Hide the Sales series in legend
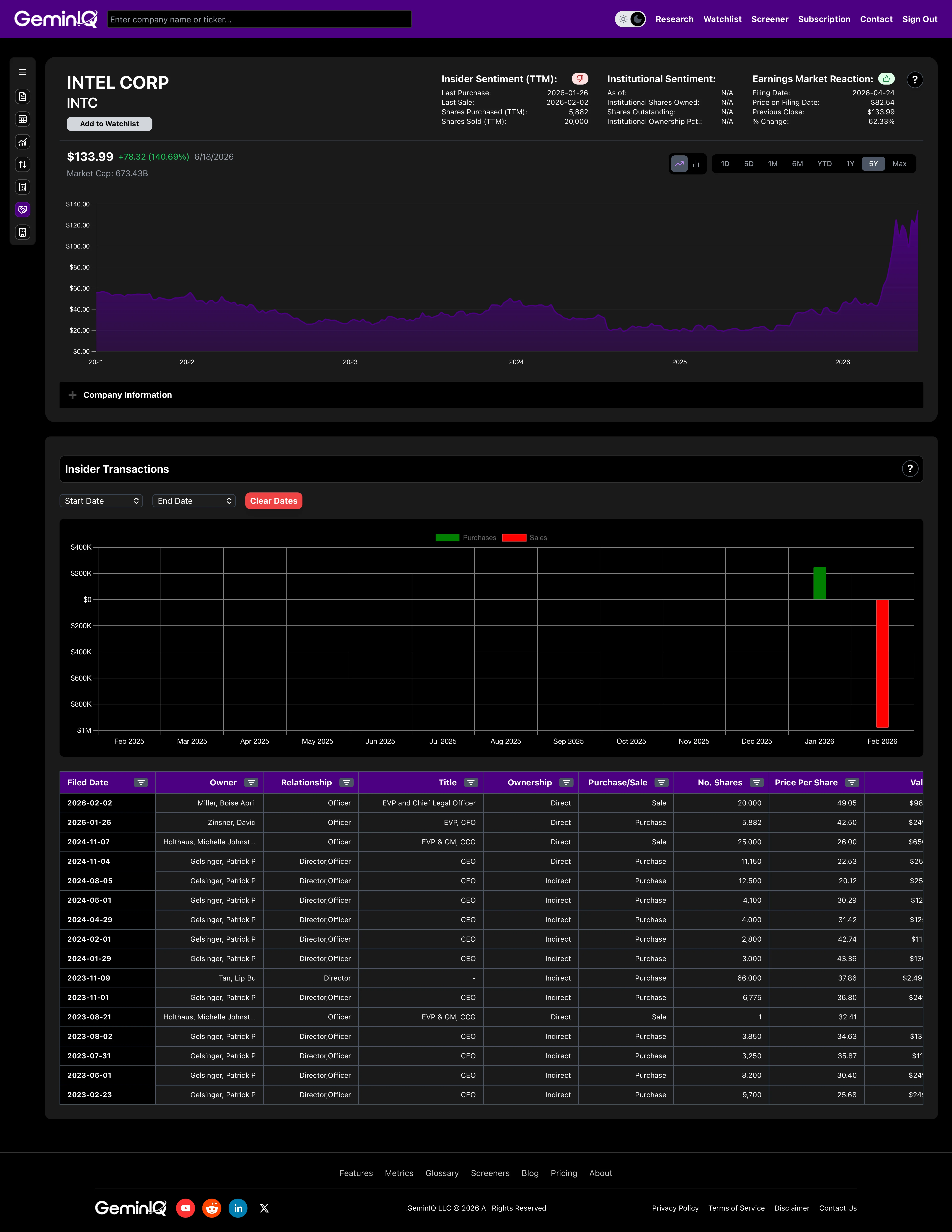The width and height of the screenshot is (952, 1232). click(x=525, y=537)
